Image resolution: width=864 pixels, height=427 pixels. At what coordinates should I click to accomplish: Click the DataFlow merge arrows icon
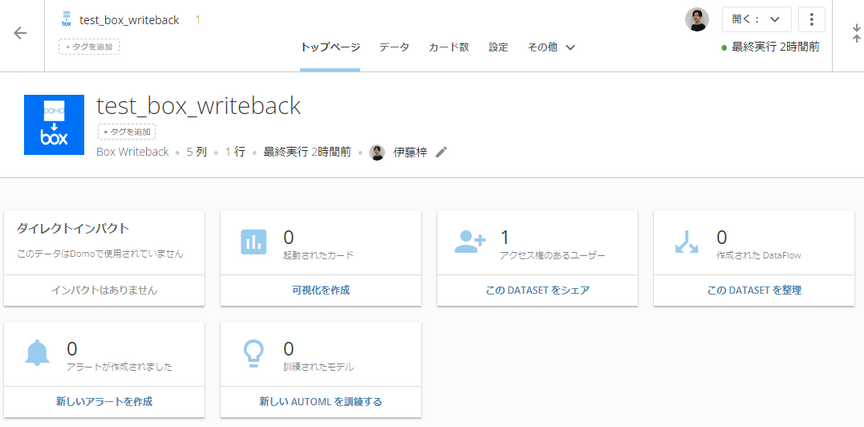[686, 242]
